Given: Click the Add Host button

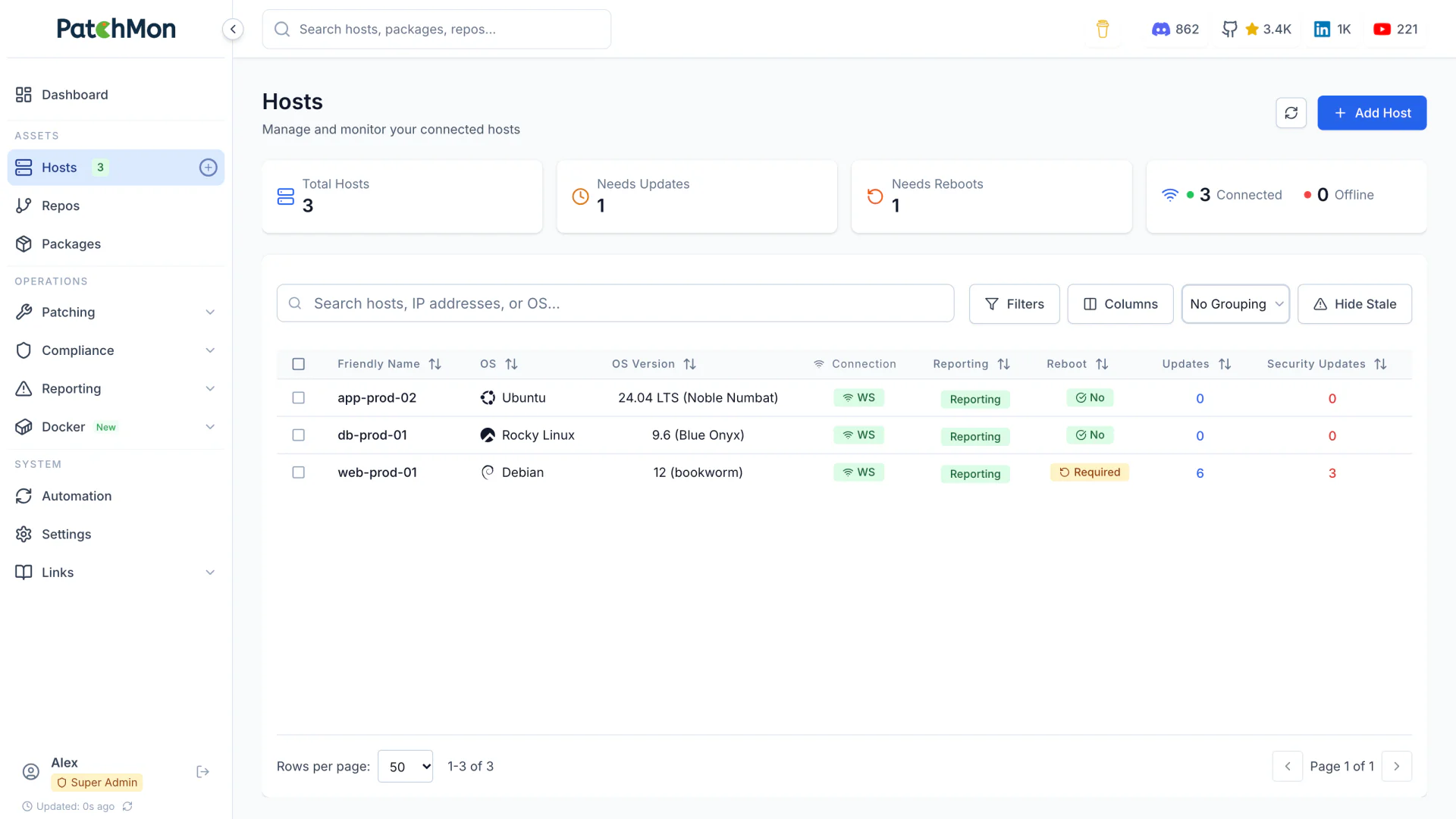Looking at the screenshot, I should tap(1372, 113).
